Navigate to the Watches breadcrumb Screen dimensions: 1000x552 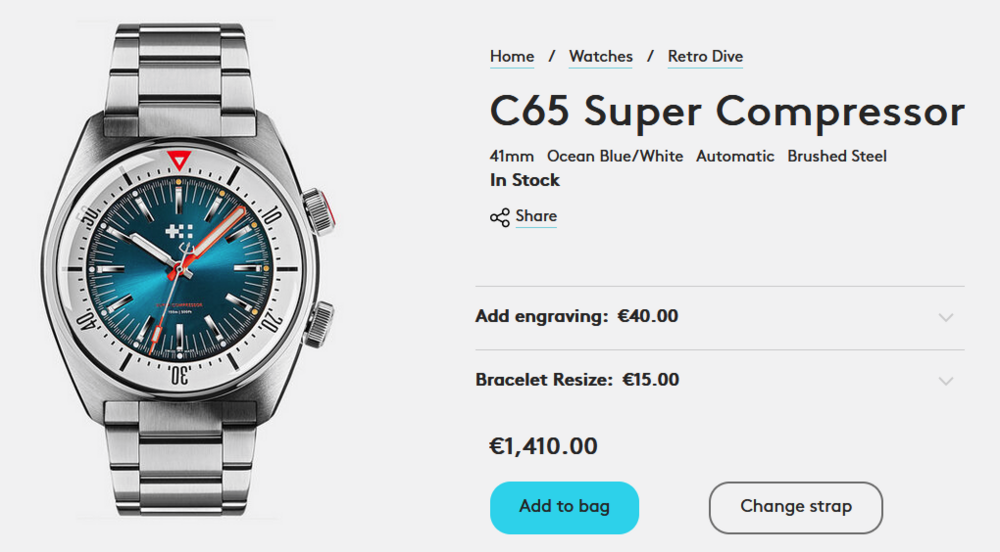601,57
